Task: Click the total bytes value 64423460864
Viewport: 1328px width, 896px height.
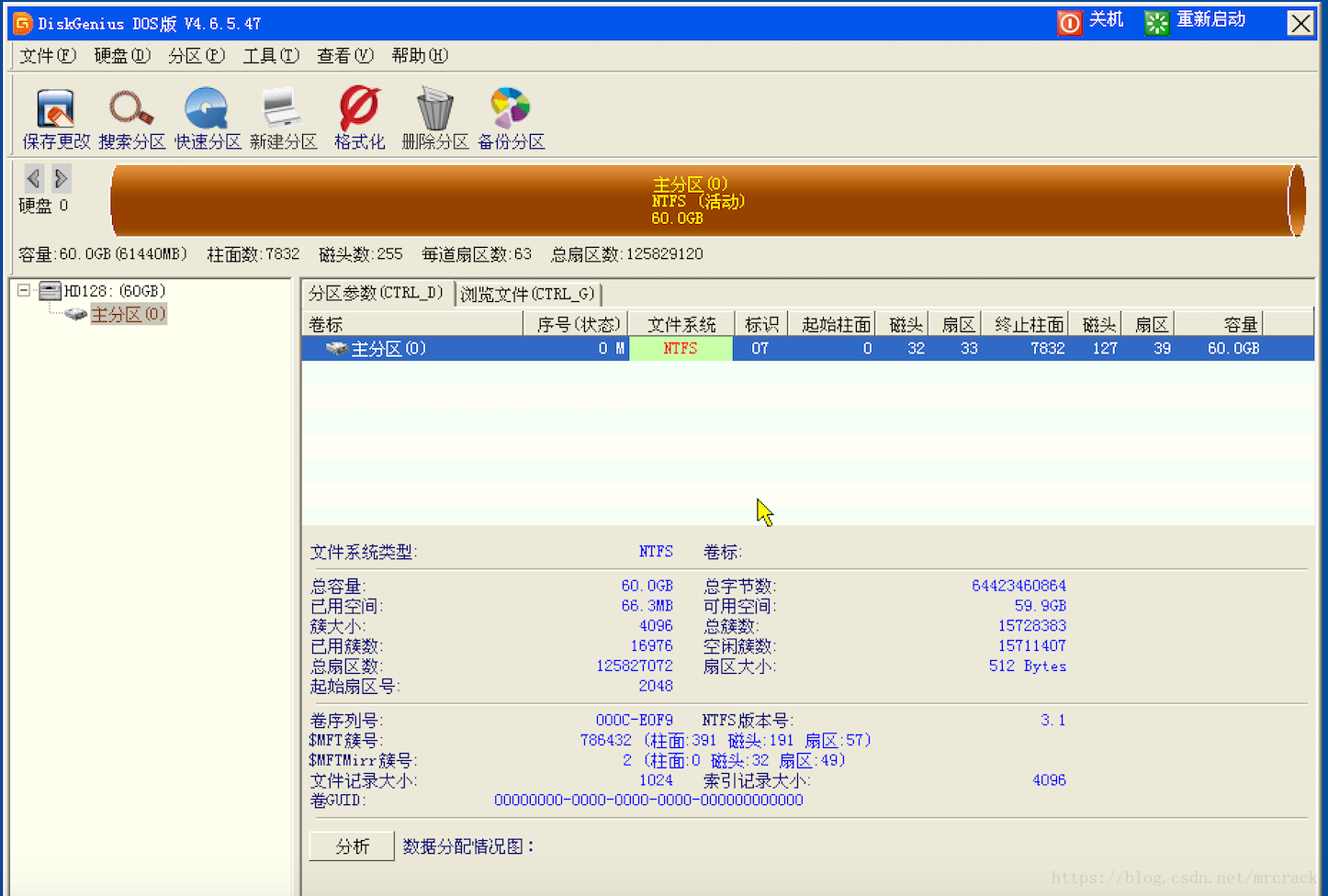Action: 1019,586
